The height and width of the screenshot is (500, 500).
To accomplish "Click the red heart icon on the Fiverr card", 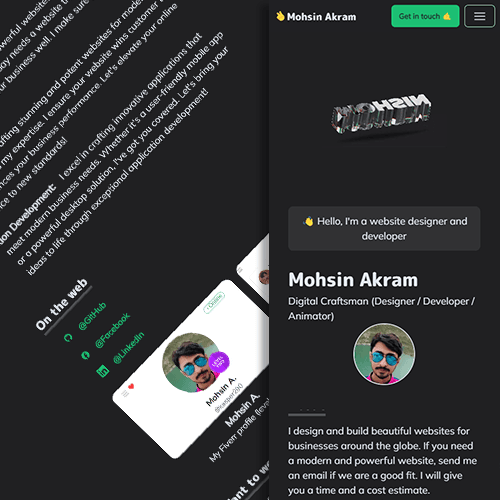I will click(131, 386).
